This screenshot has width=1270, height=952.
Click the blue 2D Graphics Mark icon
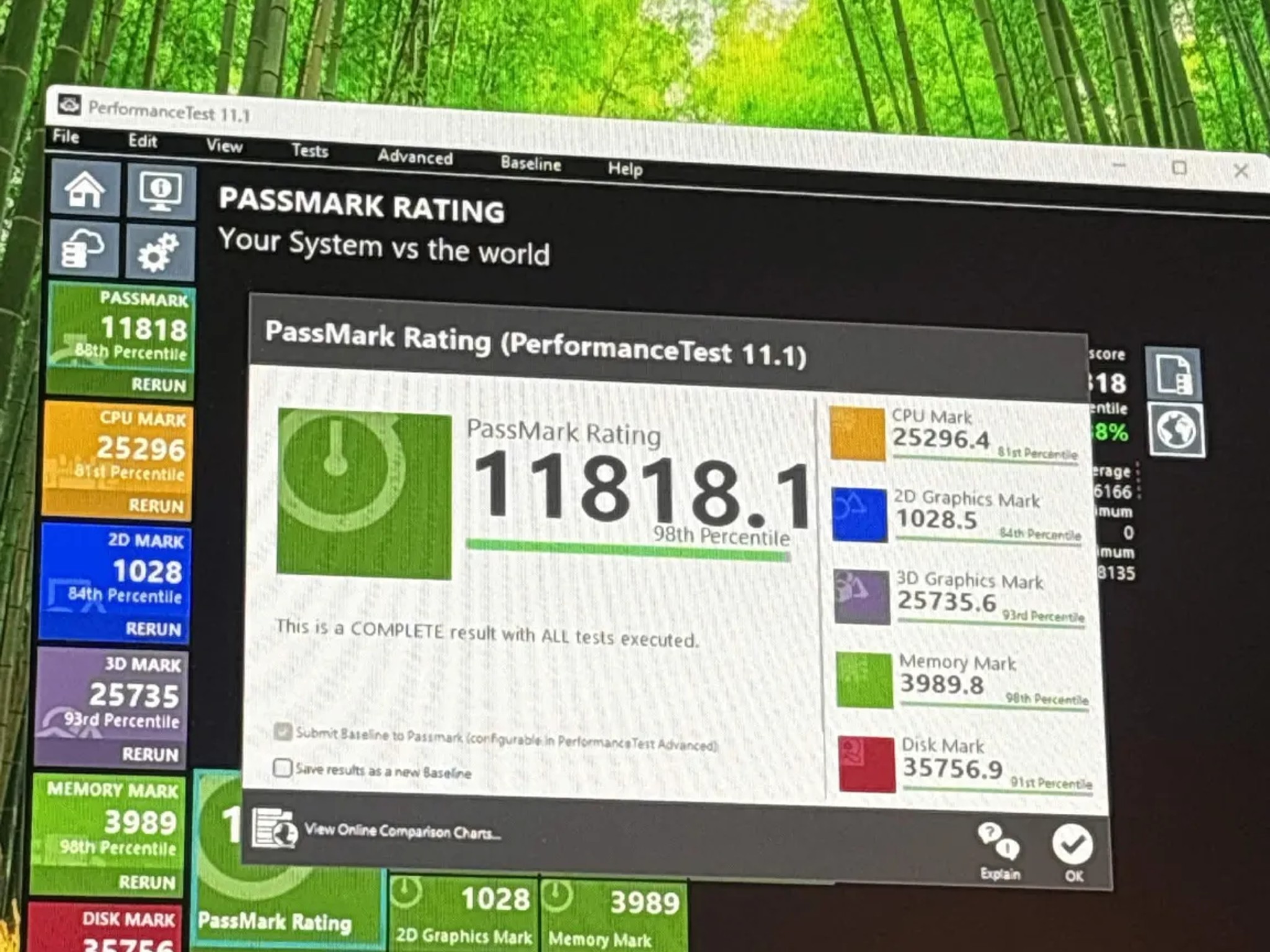pyautogui.click(x=859, y=514)
